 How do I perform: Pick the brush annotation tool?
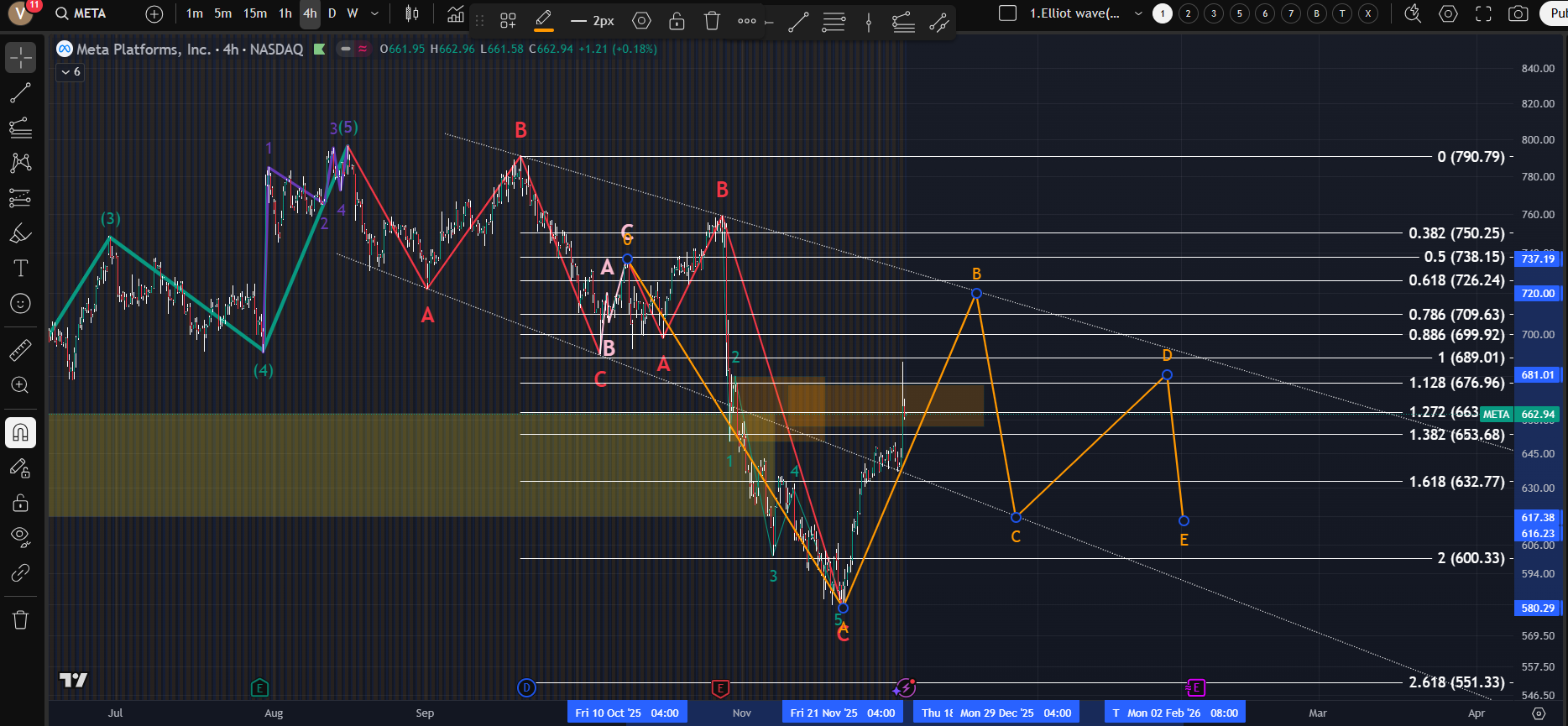[x=20, y=233]
